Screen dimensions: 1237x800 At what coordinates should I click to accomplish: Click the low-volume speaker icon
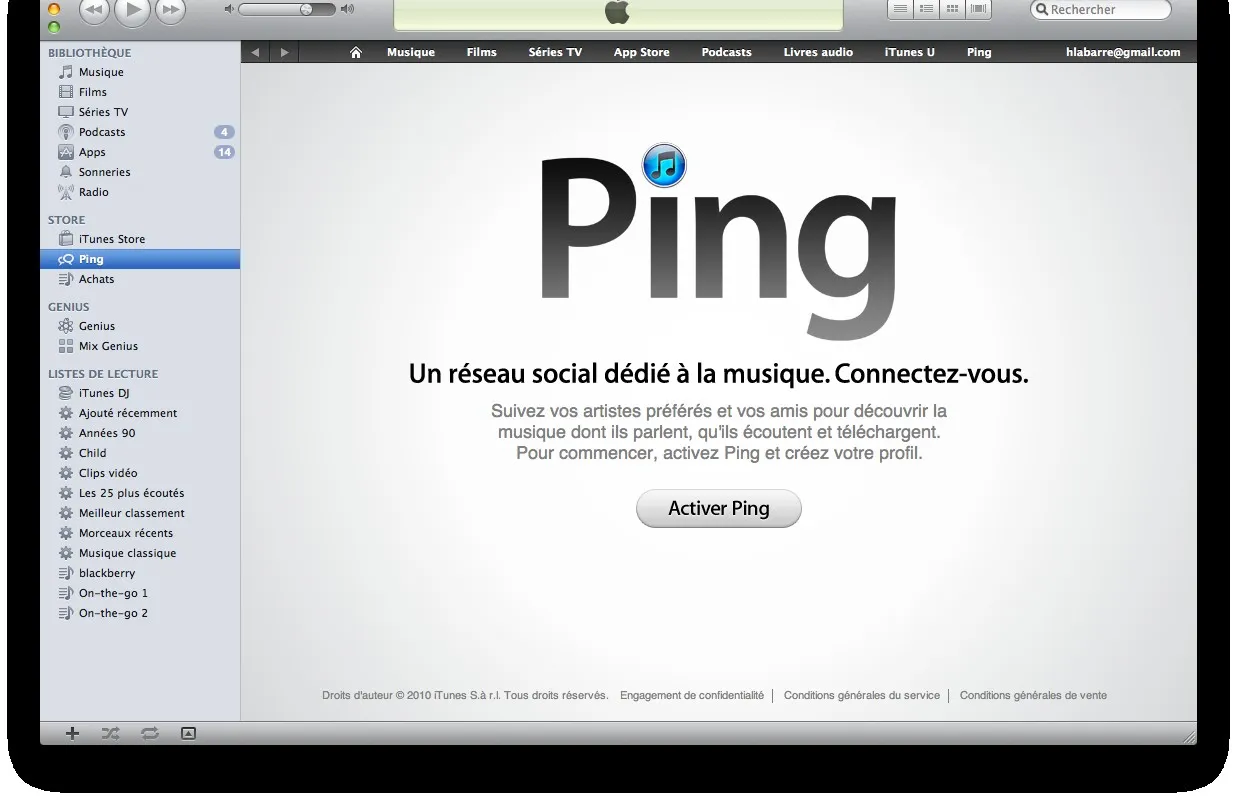point(229,9)
